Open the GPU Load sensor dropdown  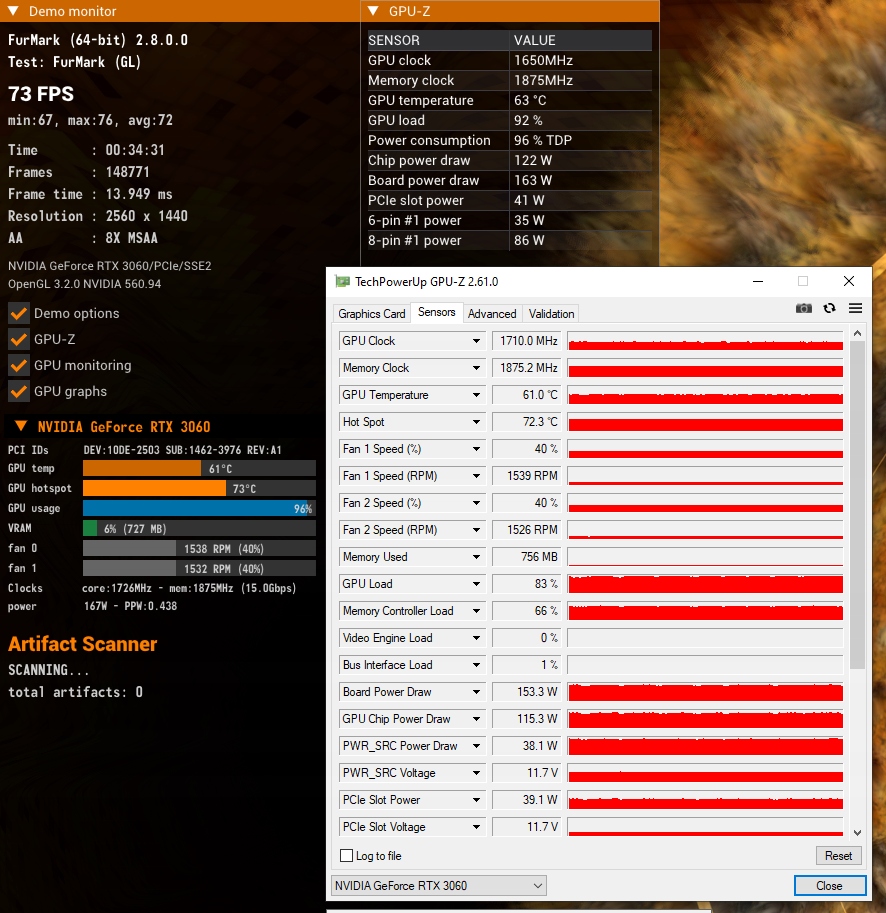pos(476,583)
